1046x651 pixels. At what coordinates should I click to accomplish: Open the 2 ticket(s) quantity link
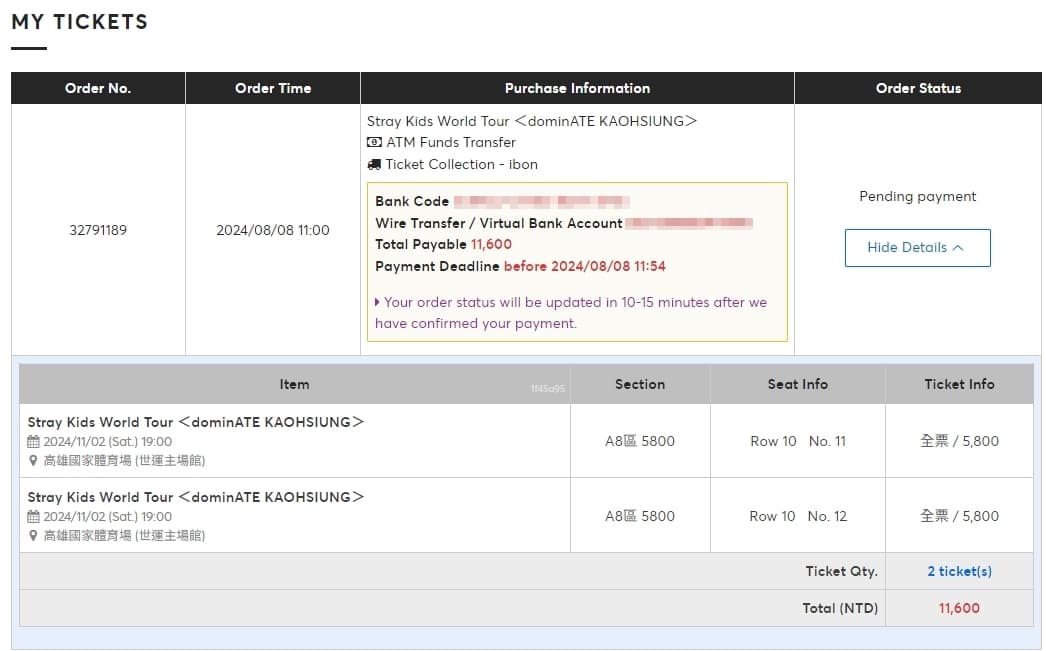coord(959,571)
